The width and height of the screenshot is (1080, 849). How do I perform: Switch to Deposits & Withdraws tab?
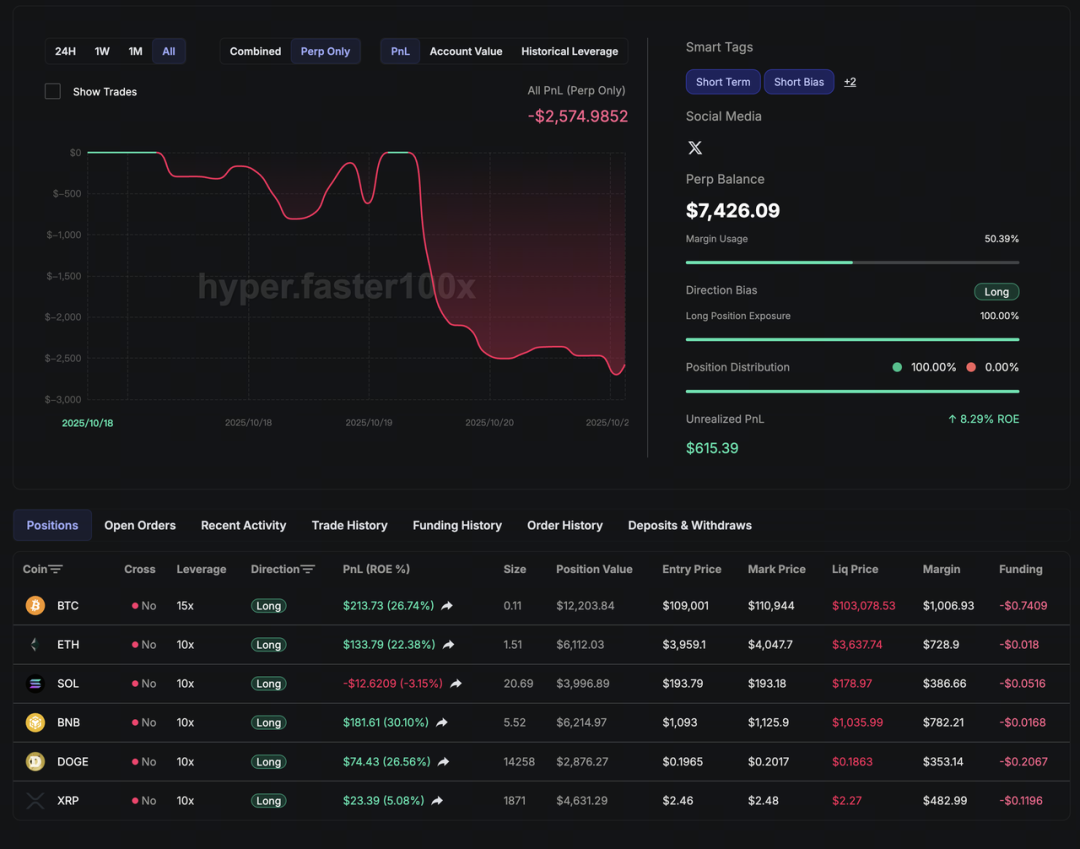pos(689,526)
